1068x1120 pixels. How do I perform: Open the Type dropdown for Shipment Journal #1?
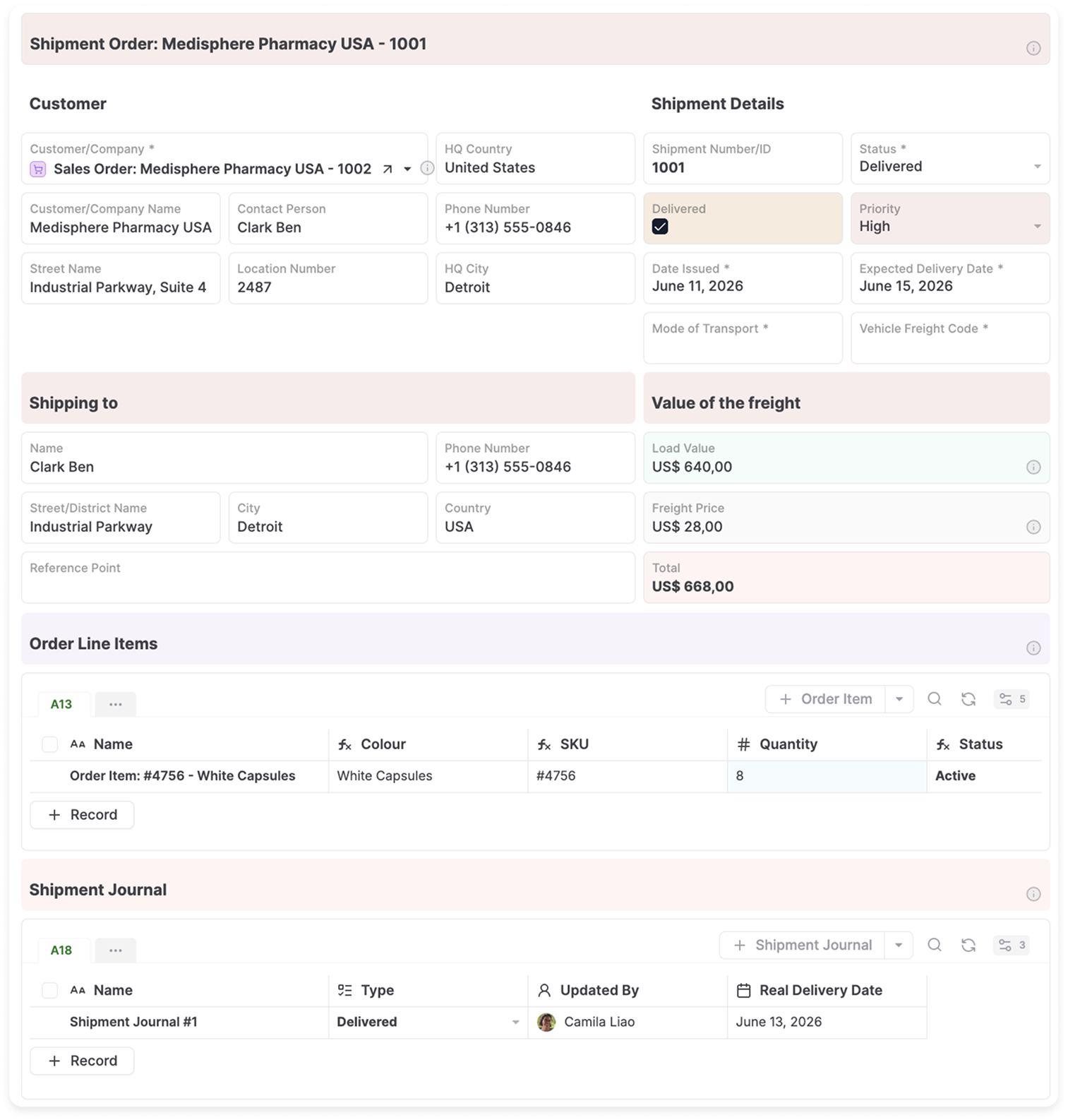pos(515,1022)
